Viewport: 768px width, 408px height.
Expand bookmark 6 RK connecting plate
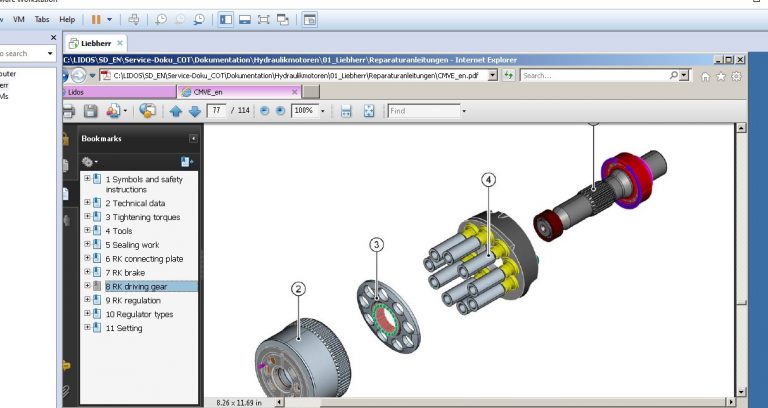tap(87, 258)
